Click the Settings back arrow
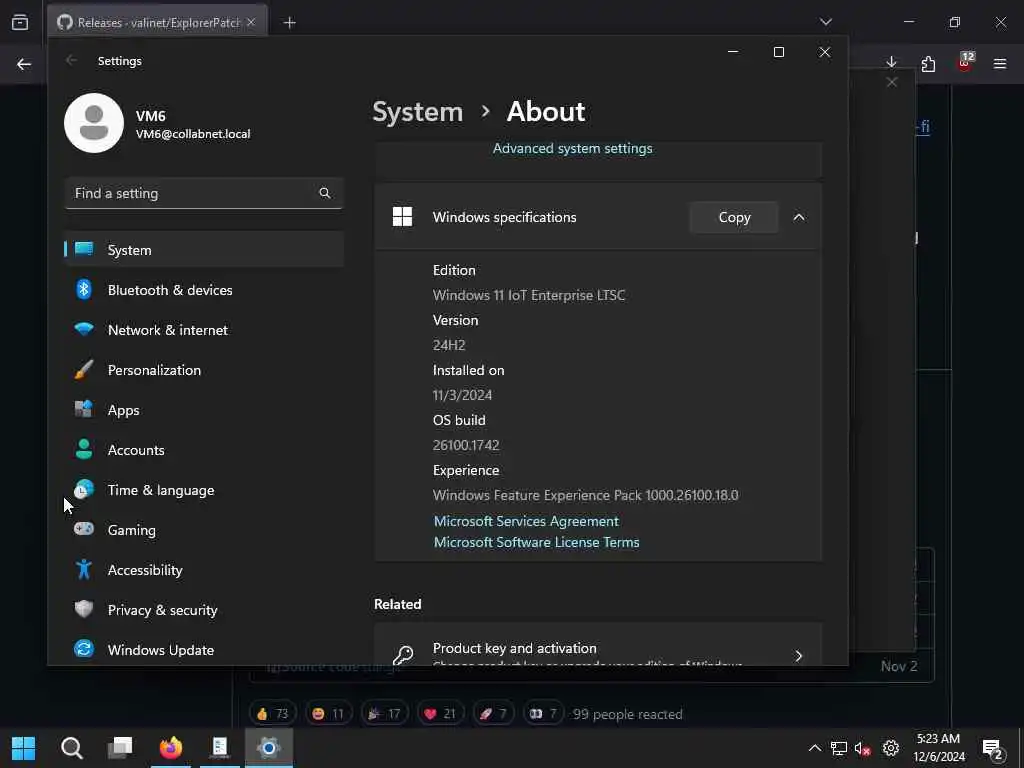The image size is (1024, 768). [71, 60]
